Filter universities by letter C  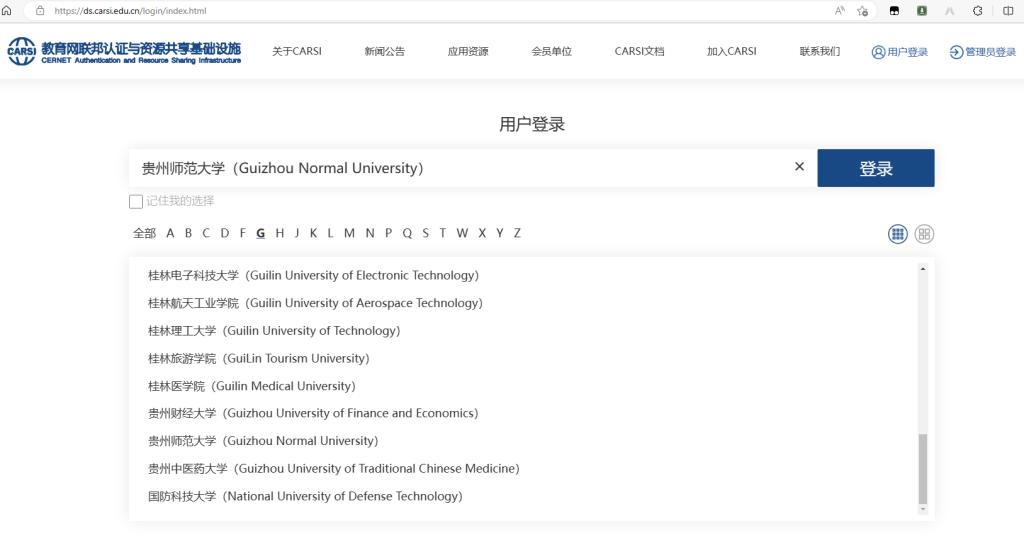pyautogui.click(x=206, y=233)
